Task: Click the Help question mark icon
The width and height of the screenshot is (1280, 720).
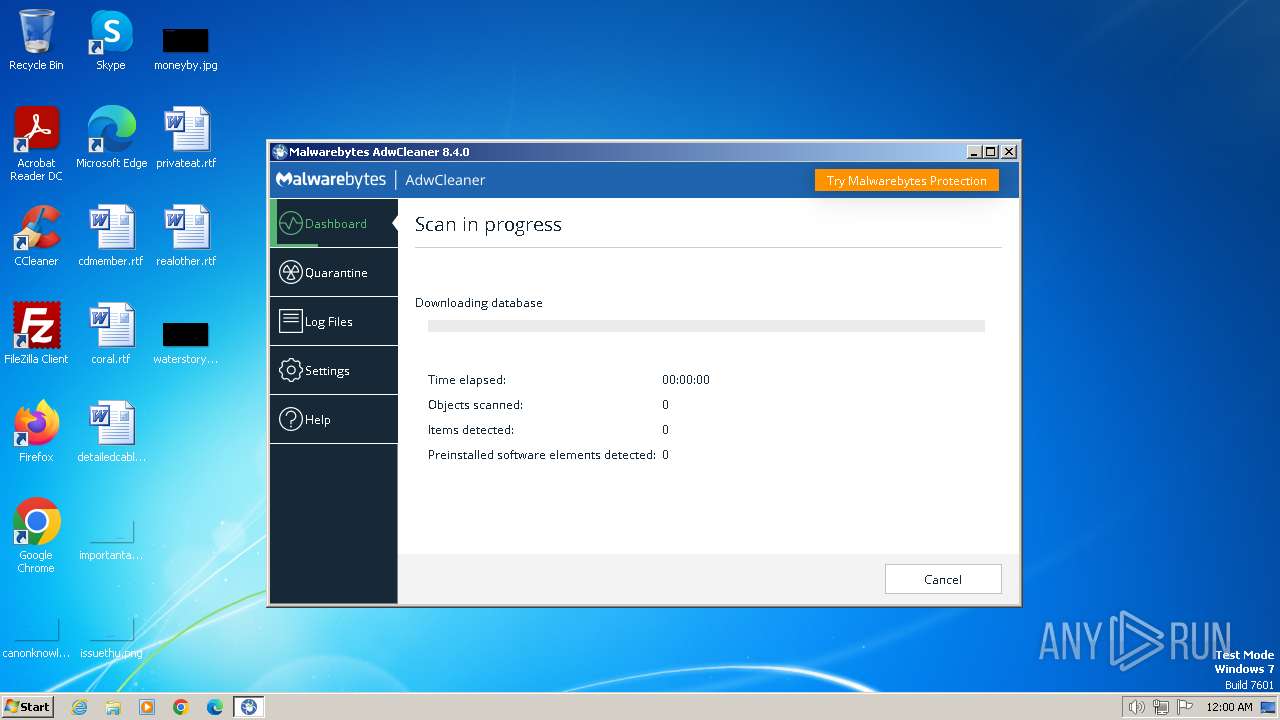Action: pyautogui.click(x=290, y=419)
